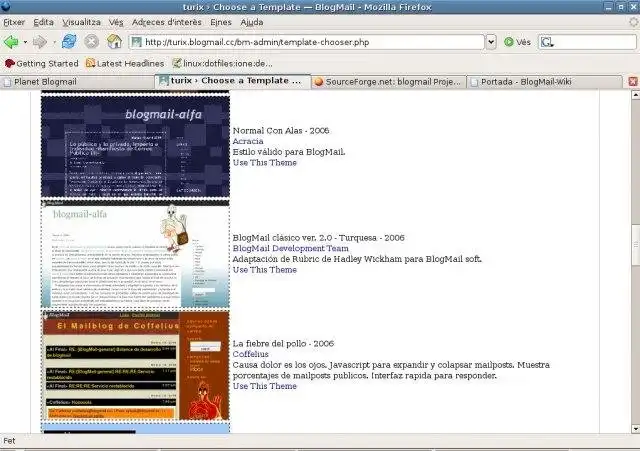Click the dark blue blogmail-alfa theme thumbnail
Viewport: 640px width, 451px height.
click(x=135, y=147)
